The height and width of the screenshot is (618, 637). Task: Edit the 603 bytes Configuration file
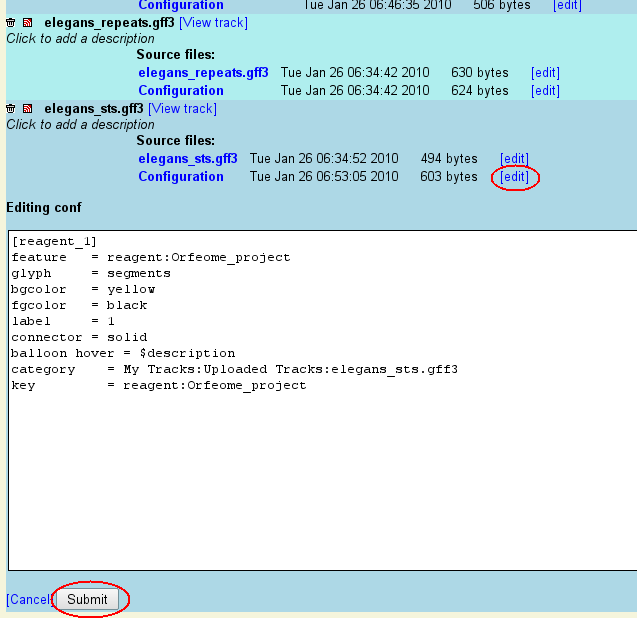coord(514,177)
